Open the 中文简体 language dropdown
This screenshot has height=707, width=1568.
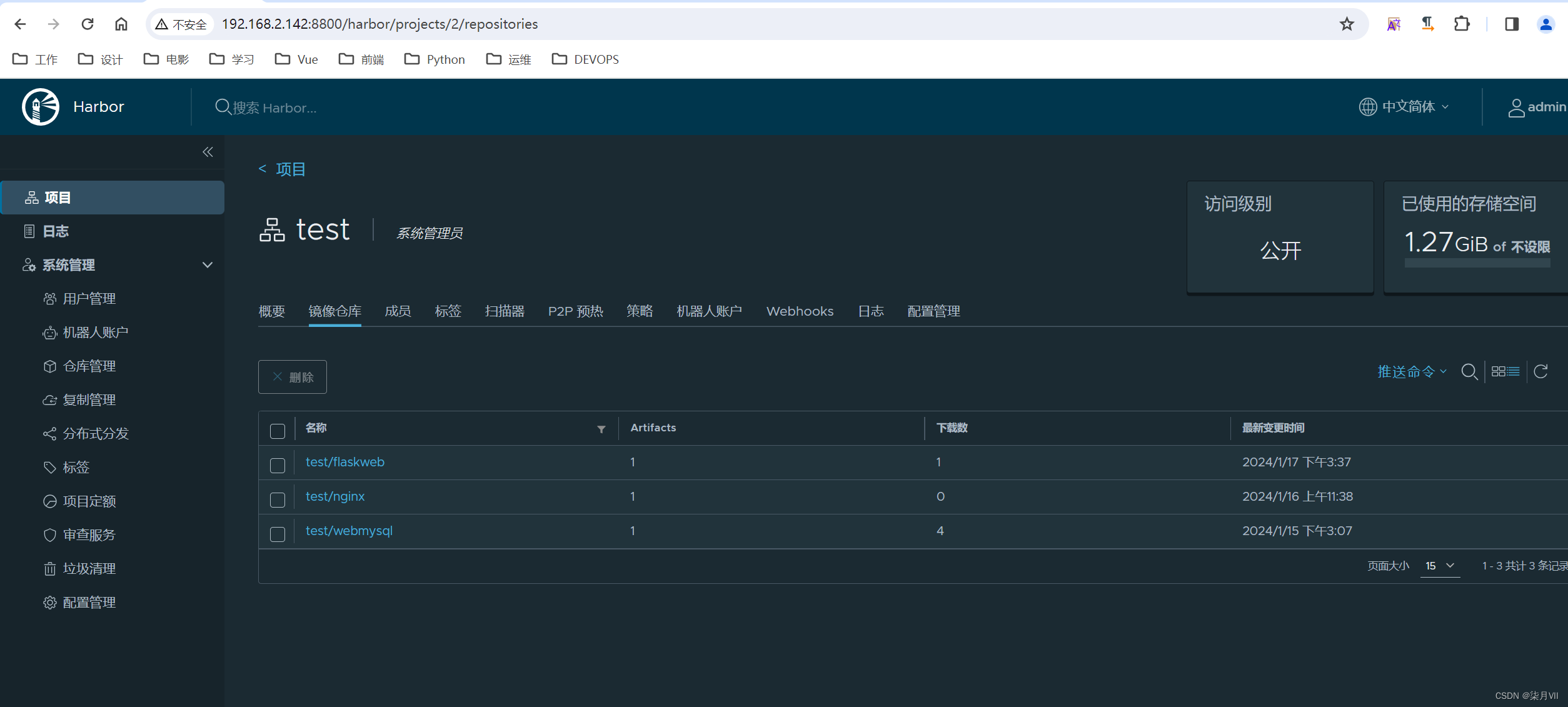click(x=1415, y=107)
